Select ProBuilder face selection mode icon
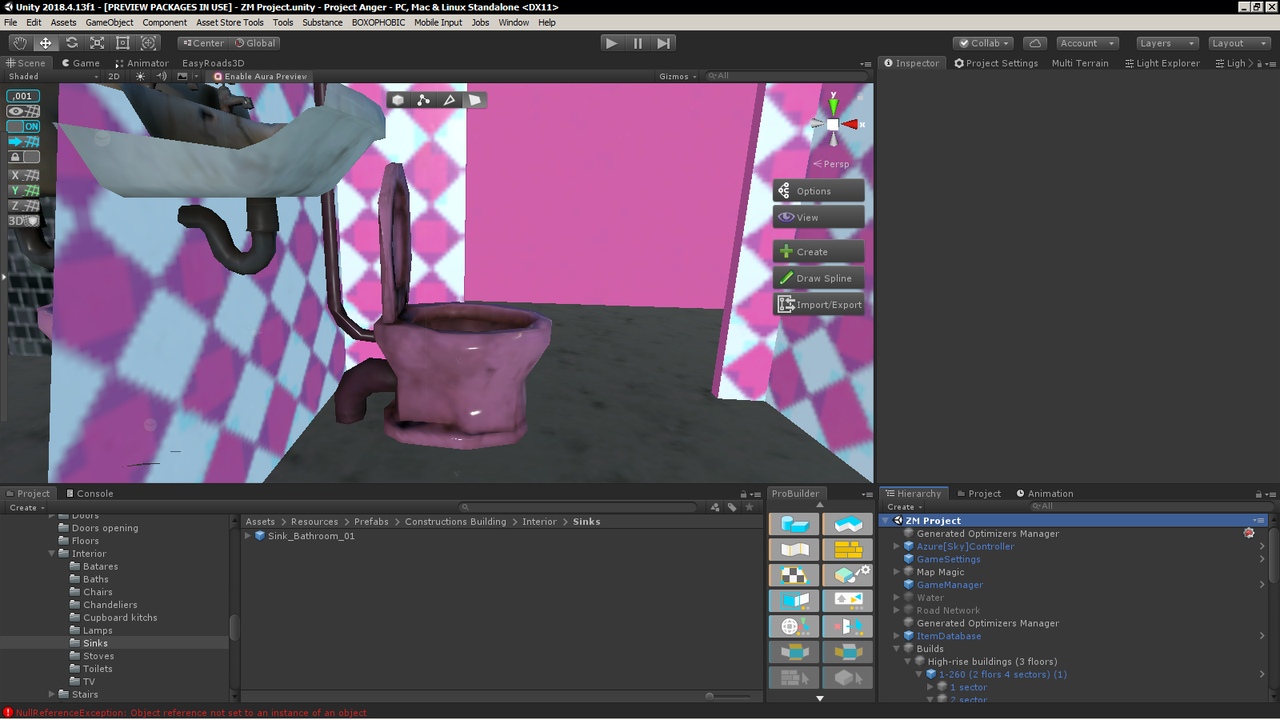This screenshot has height=720, width=1280. [475, 100]
